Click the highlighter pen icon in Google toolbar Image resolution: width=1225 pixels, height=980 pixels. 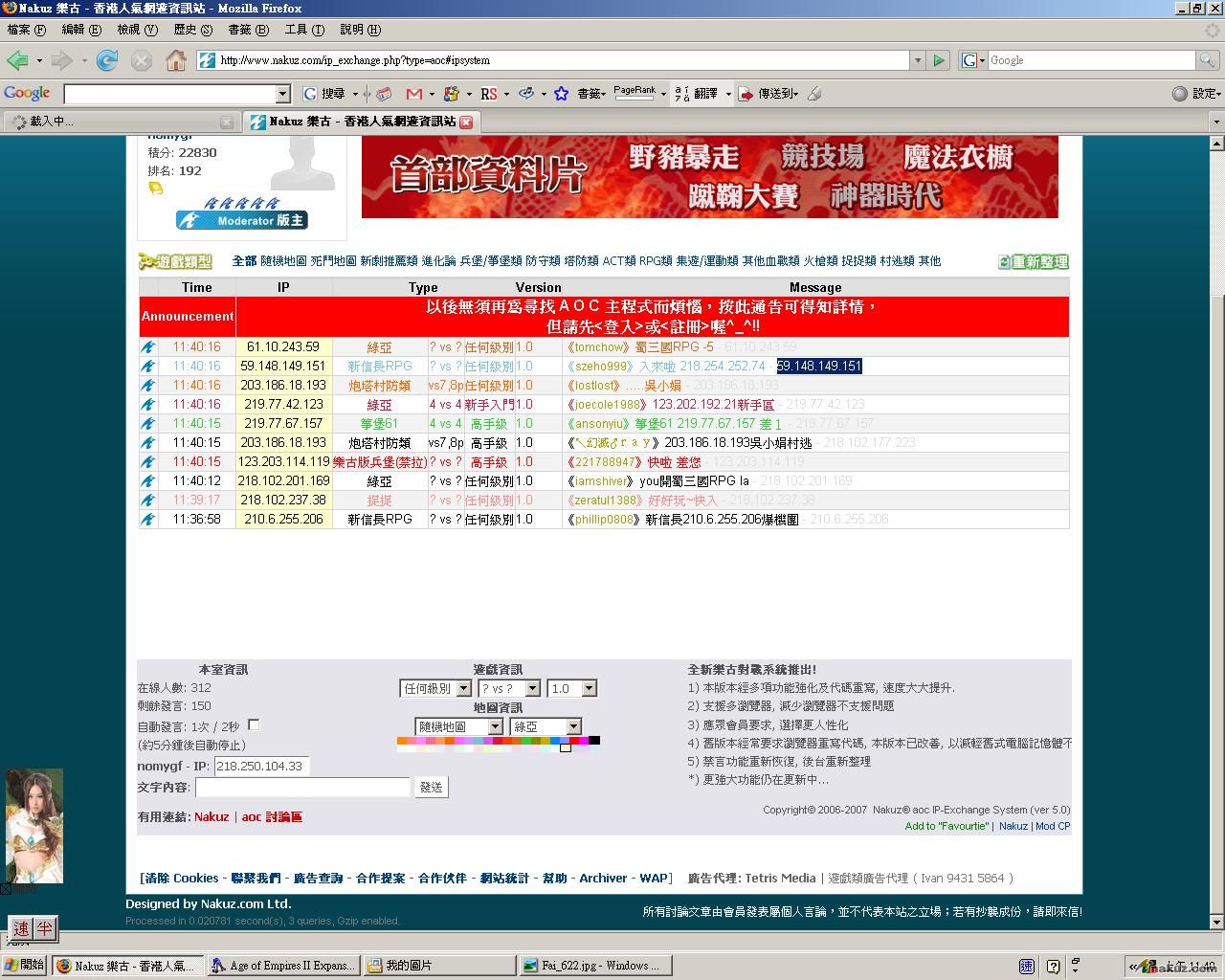pos(815,94)
